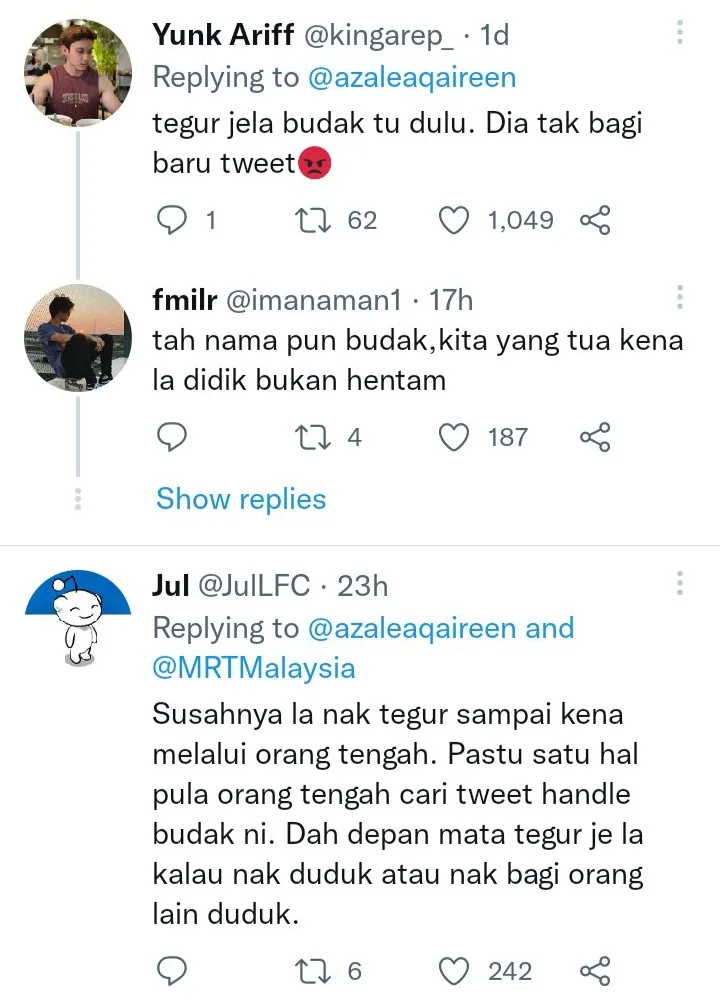Image resolution: width=720 pixels, height=1008 pixels.
Task: Like fmilr's tweet with 187 likes
Action: click(x=455, y=437)
